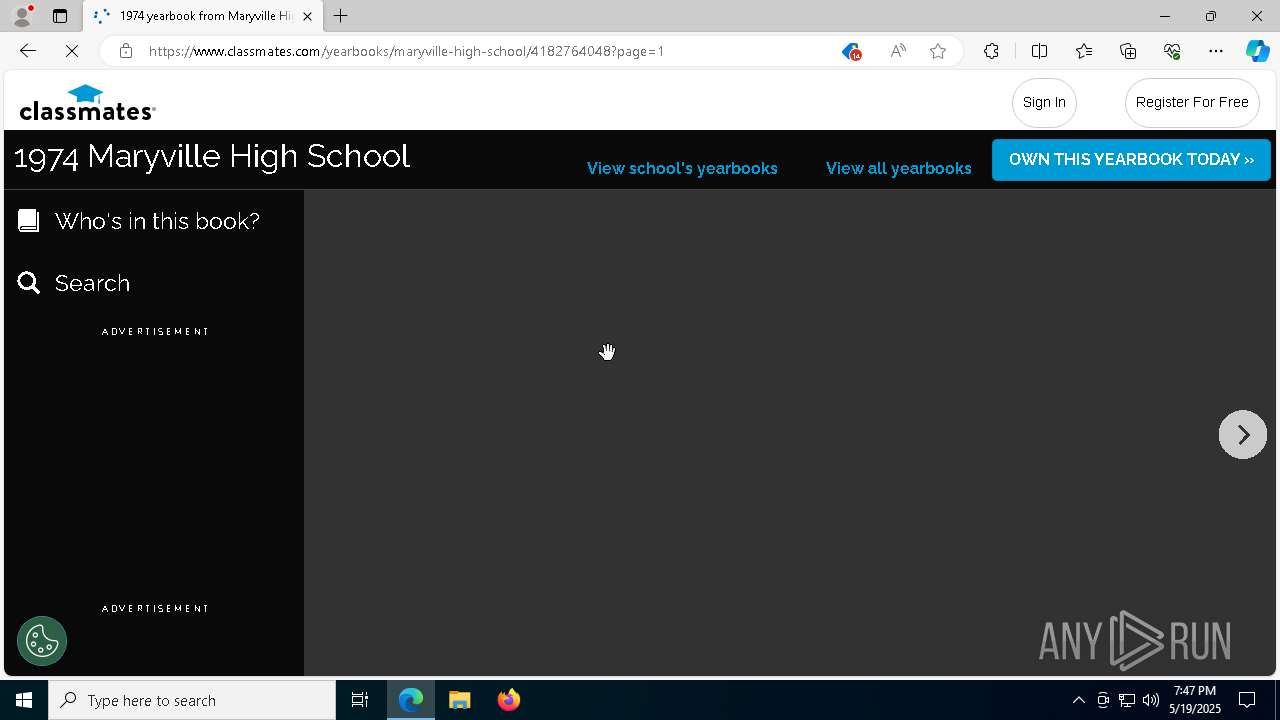Open View school's yearbooks link

pyautogui.click(x=682, y=168)
